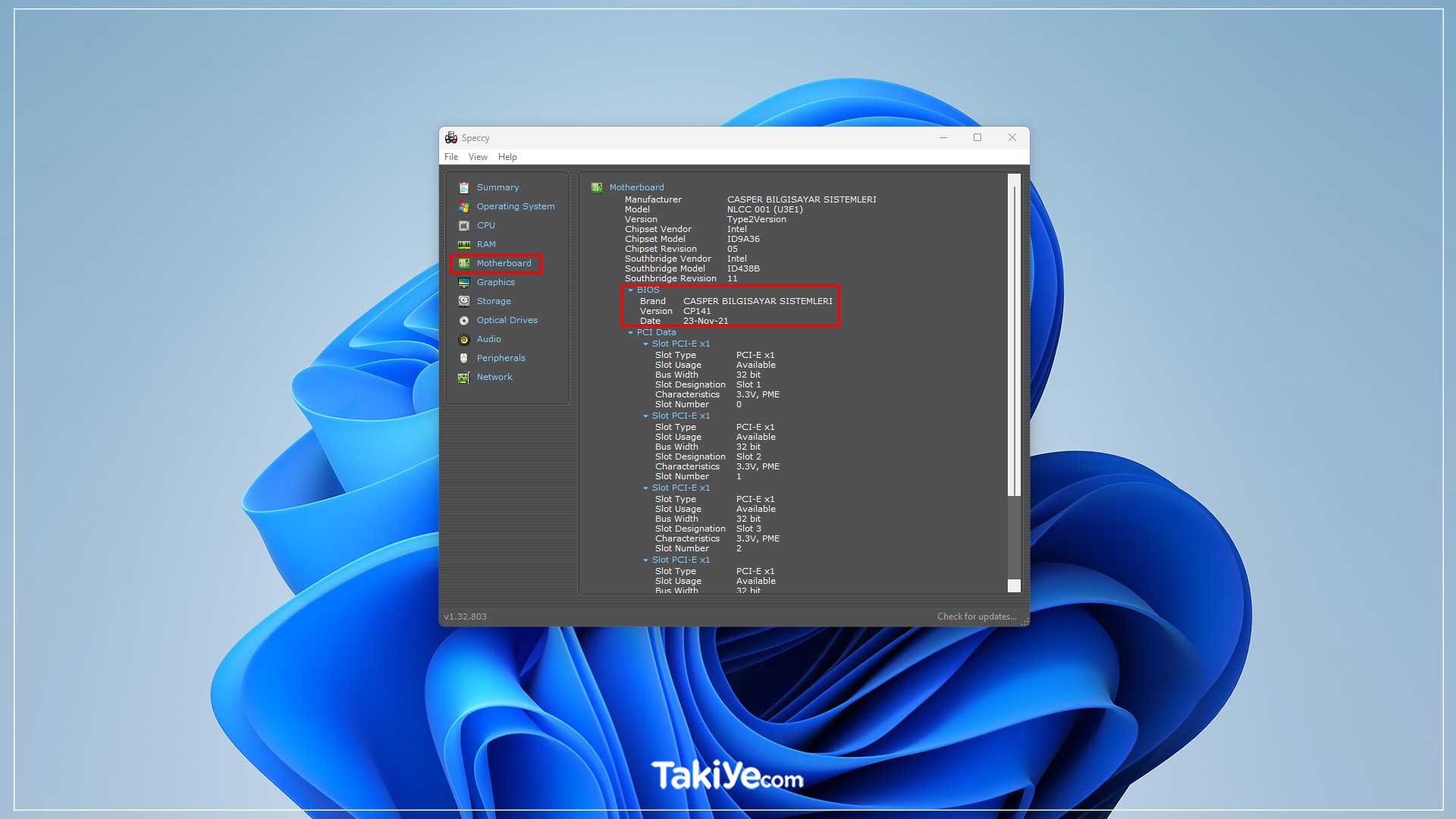Click the BIOS Date value 23-Nov-21
Viewport: 1456px width, 819px height.
pos(705,321)
